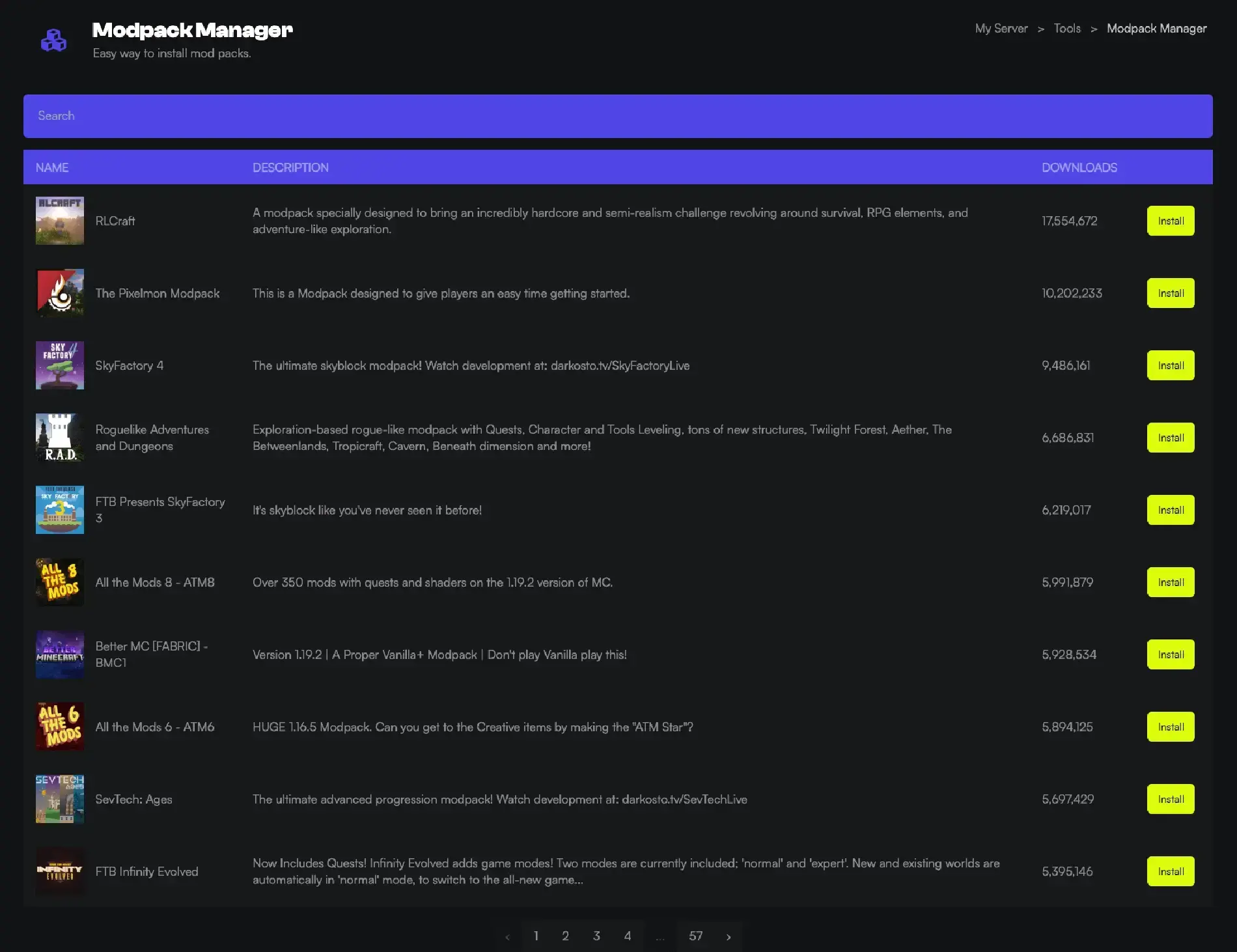Open the All the Mods 8 icon

tap(59, 582)
